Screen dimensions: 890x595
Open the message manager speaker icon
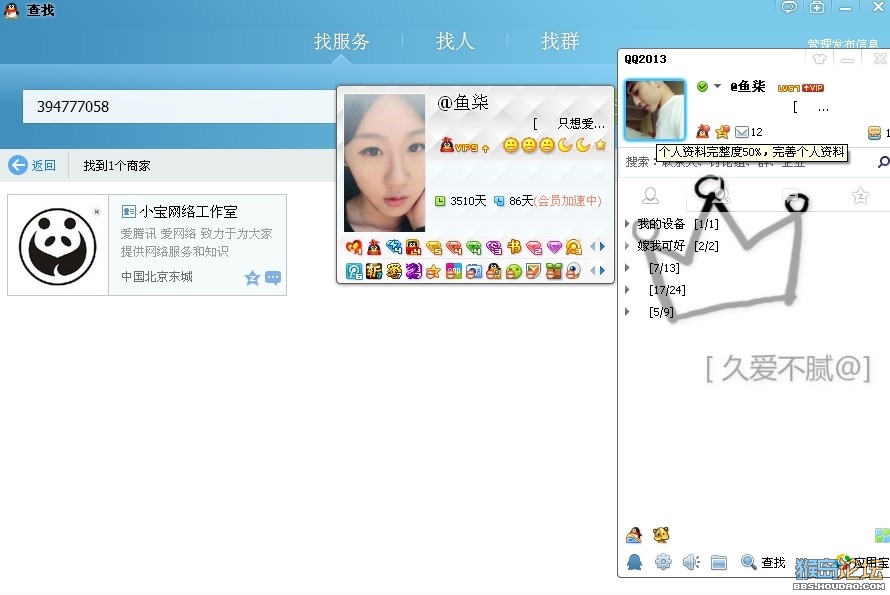click(691, 562)
